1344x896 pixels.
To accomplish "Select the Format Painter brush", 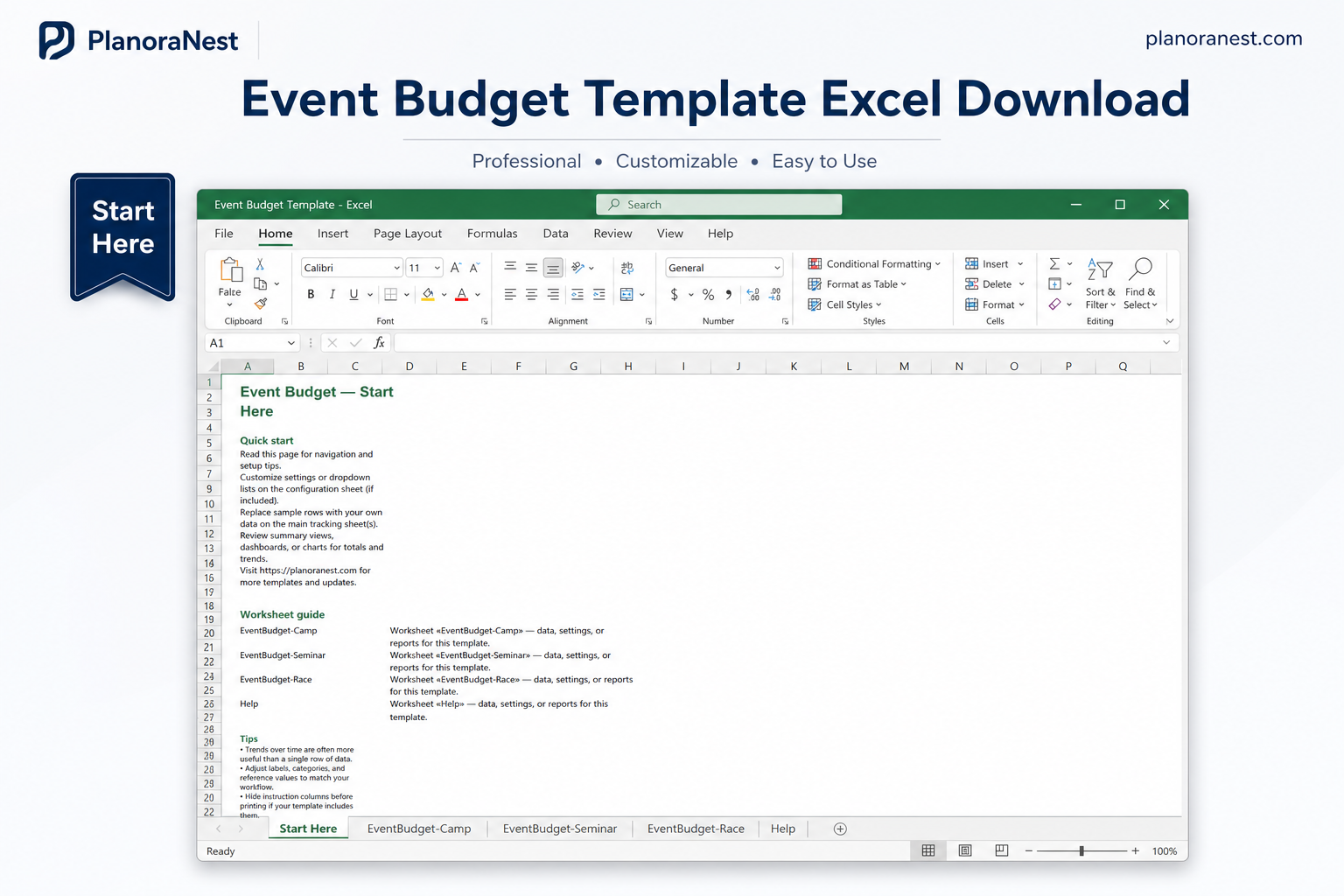I will pos(261,304).
